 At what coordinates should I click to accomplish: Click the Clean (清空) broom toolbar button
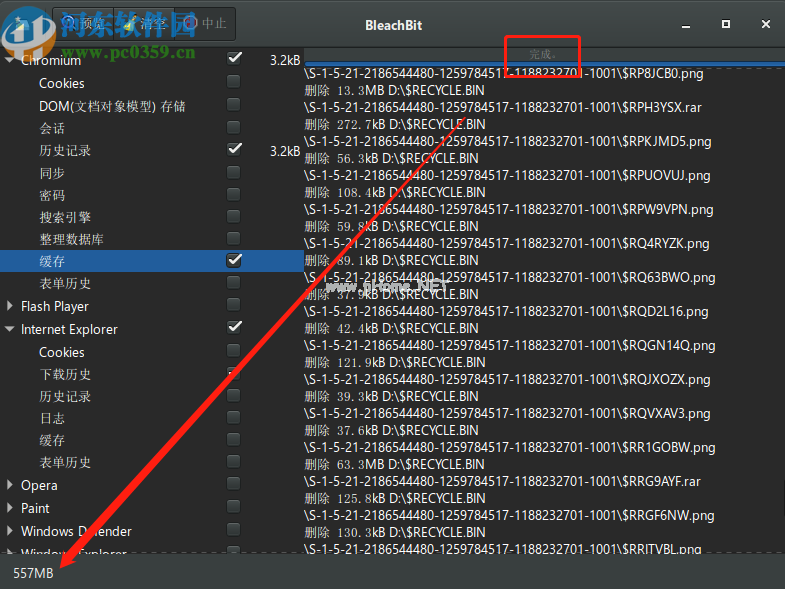(x=143, y=22)
